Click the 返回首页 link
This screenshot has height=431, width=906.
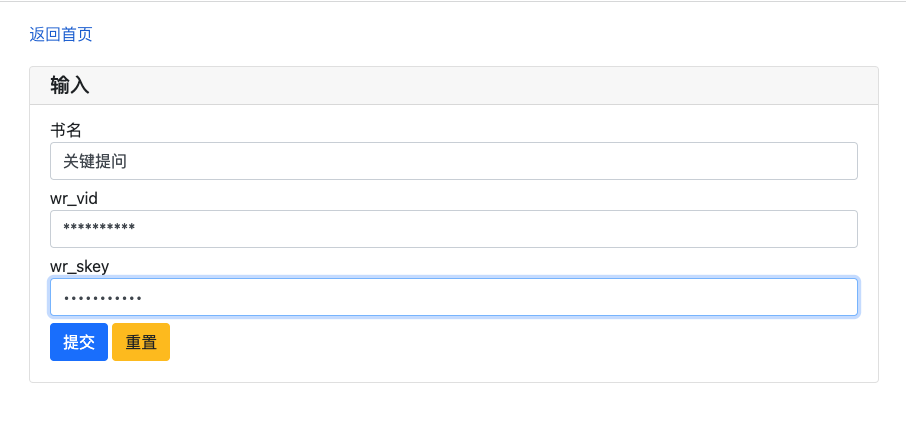(61, 34)
